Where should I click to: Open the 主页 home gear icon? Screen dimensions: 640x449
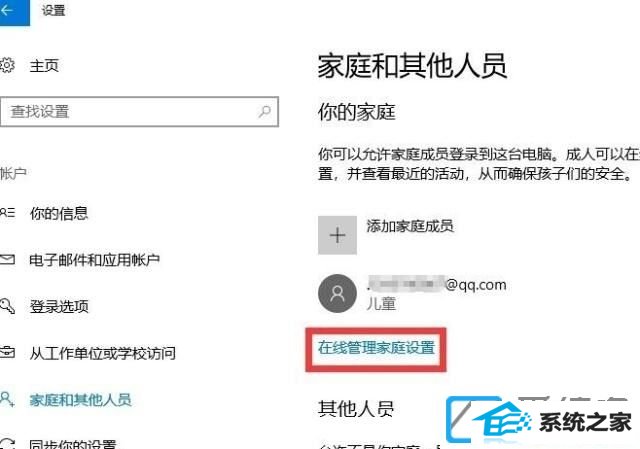(x=7, y=65)
